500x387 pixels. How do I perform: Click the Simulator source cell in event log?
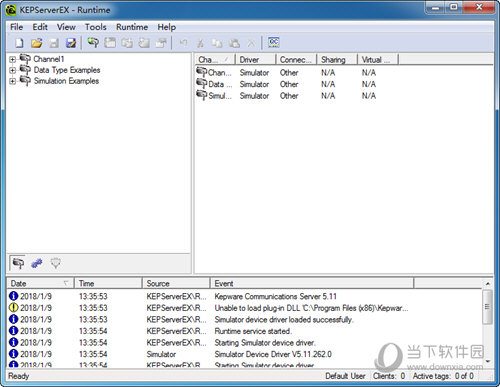161,354
